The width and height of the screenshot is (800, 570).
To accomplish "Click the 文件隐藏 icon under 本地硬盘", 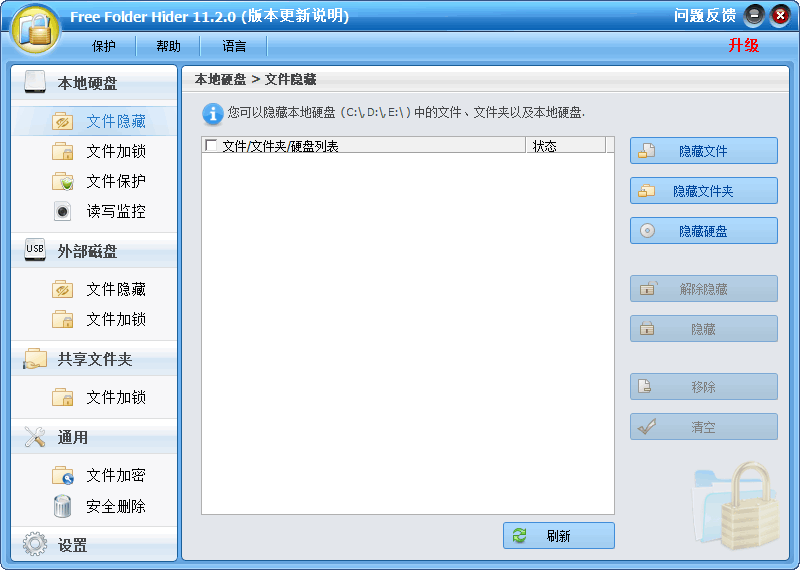I will [x=63, y=121].
